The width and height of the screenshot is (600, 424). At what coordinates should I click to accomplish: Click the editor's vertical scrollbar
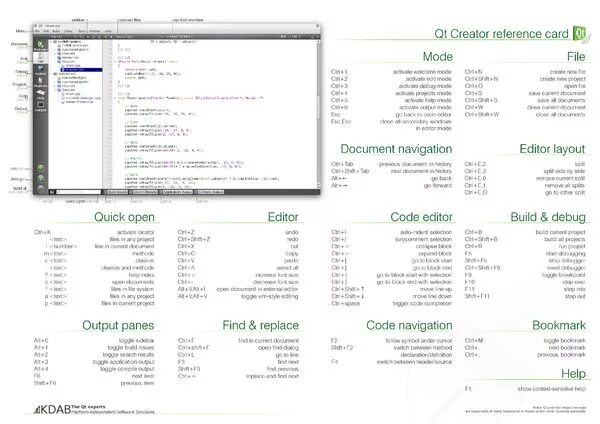(x=318, y=113)
